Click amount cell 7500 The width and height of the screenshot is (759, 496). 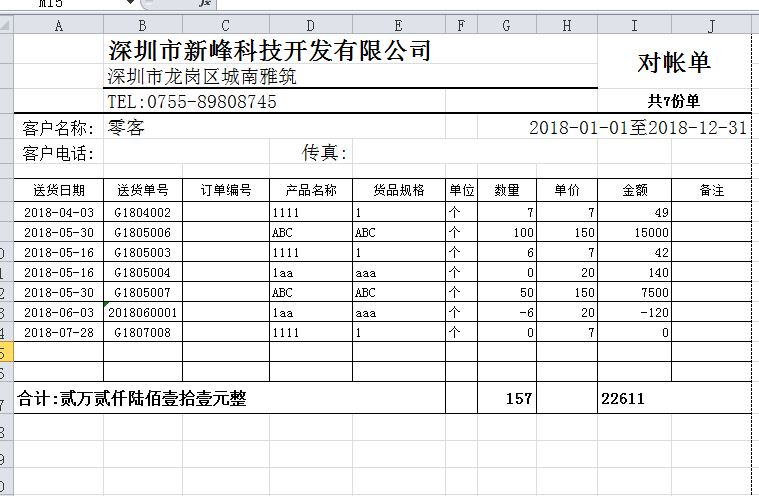(x=635, y=292)
